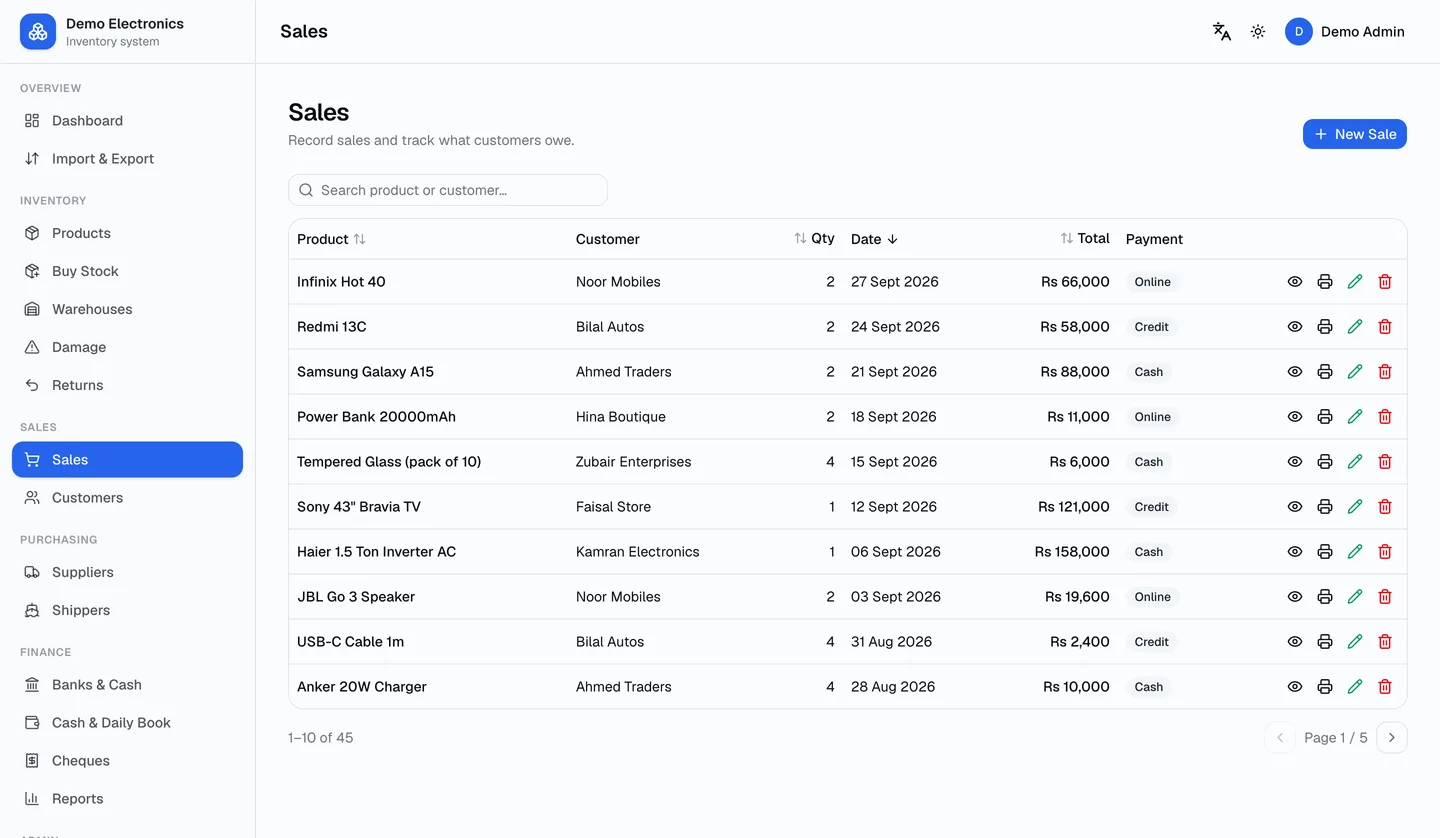The width and height of the screenshot is (1440, 838).
Task: Open the Suppliers page
Action: click(127, 572)
